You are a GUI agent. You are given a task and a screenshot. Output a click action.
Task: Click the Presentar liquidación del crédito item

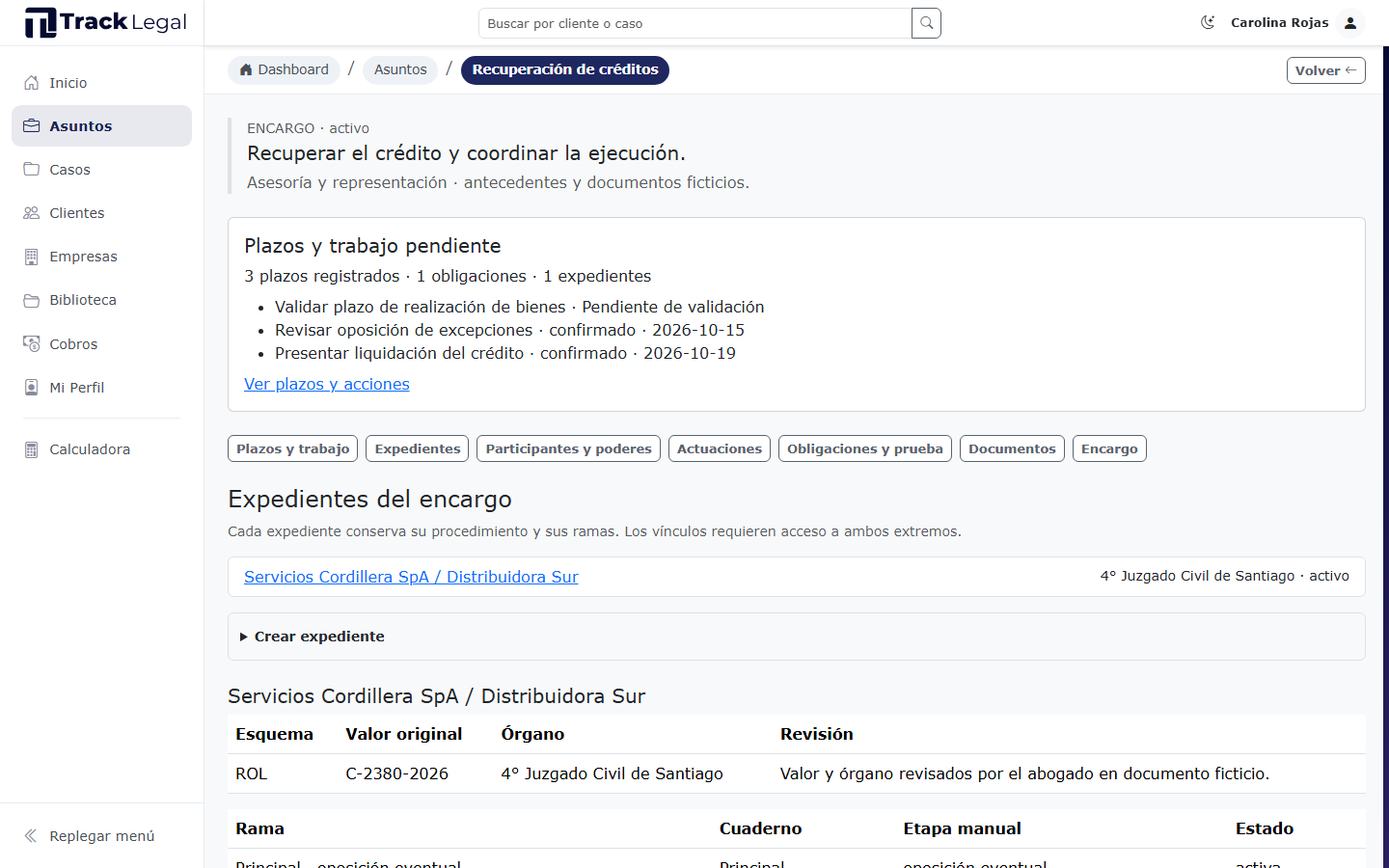[505, 353]
